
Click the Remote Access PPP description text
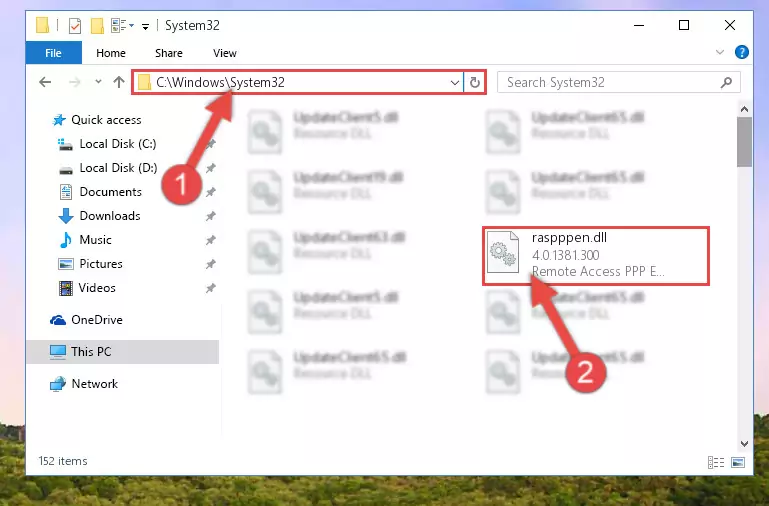pyautogui.click(x=598, y=272)
